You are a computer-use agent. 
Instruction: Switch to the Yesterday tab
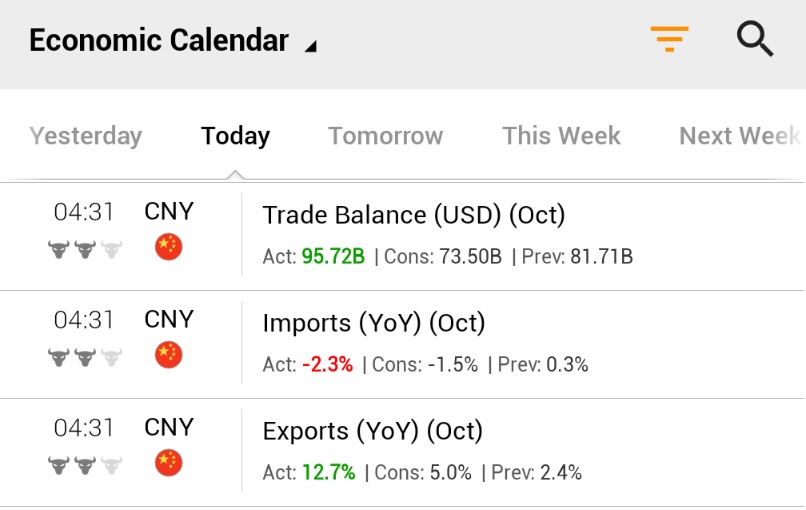[x=85, y=136]
